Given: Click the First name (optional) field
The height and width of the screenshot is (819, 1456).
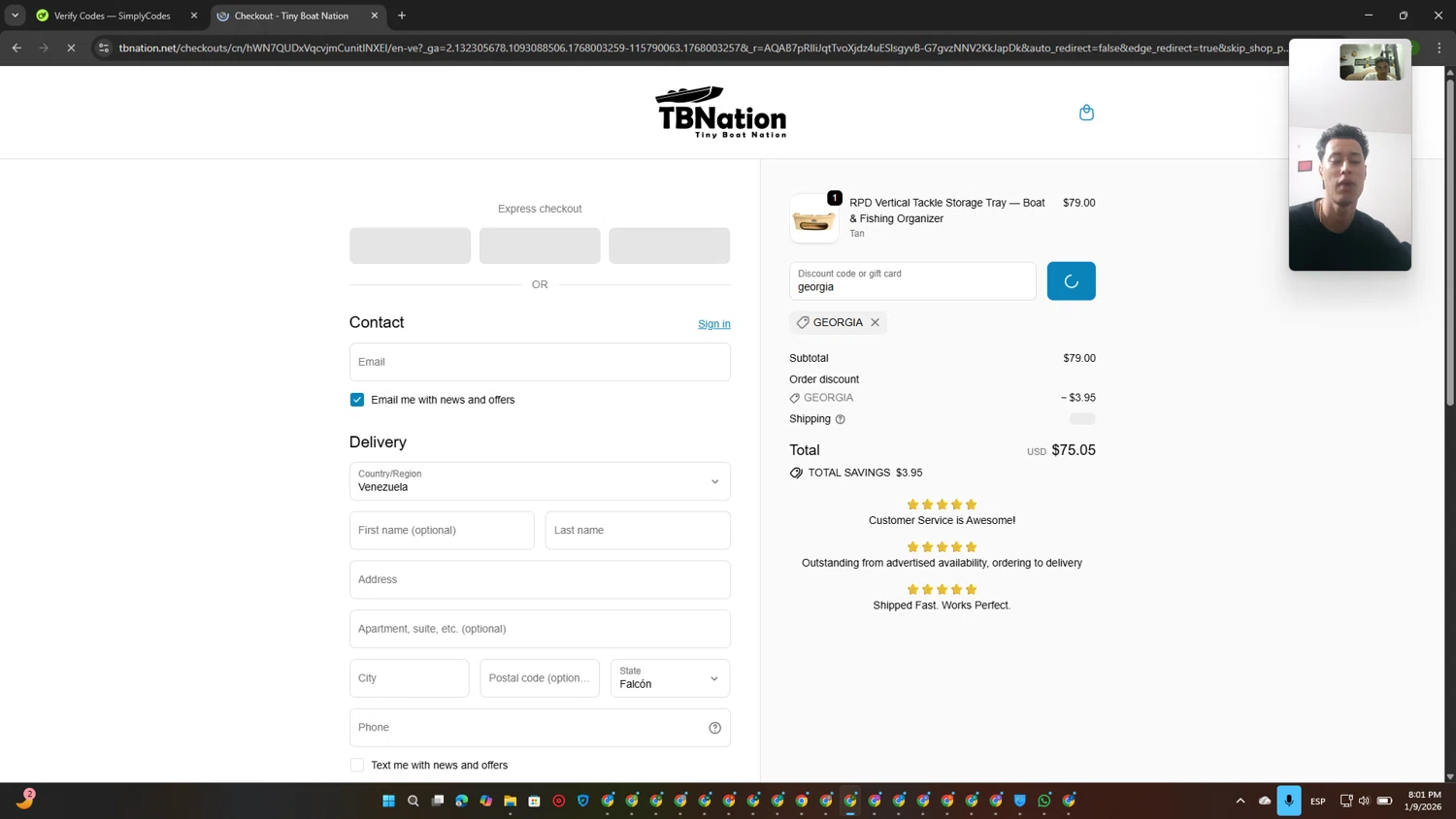Looking at the screenshot, I should [442, 531].
